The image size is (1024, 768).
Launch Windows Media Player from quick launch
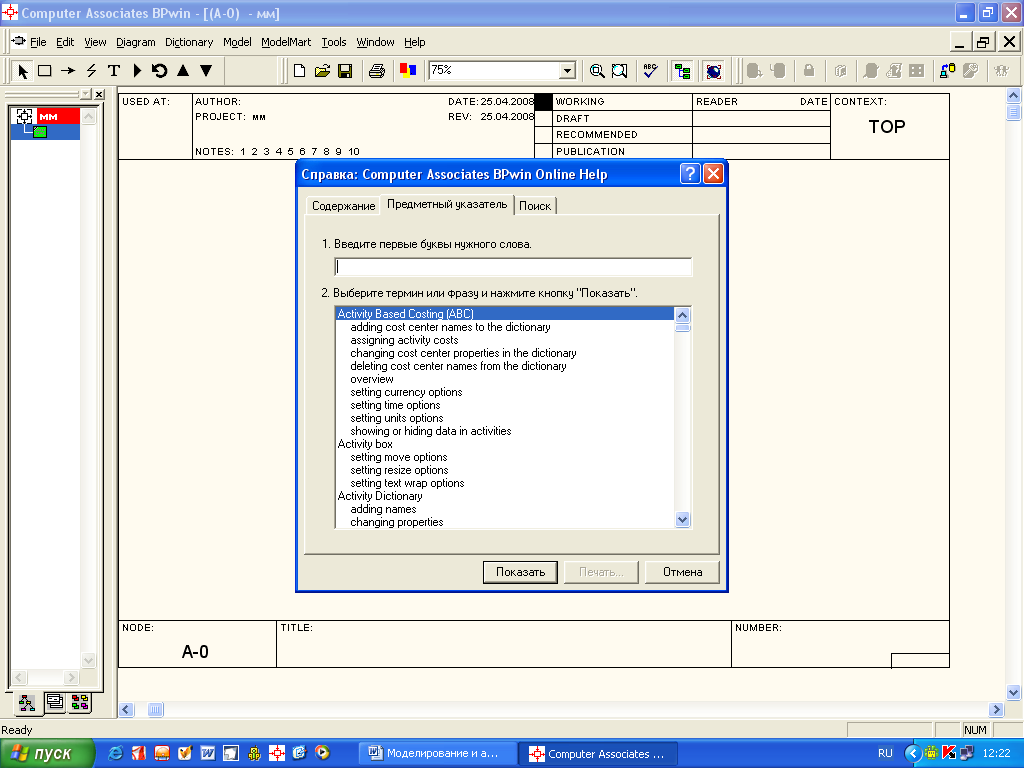(x=323, y=753)
